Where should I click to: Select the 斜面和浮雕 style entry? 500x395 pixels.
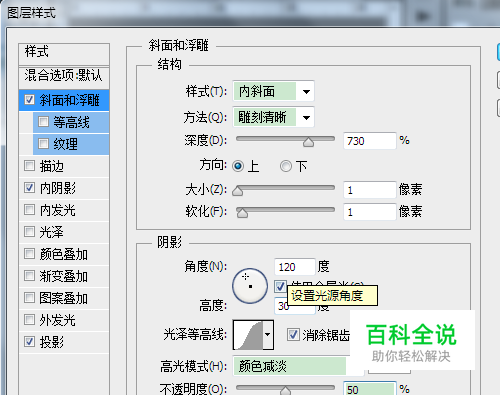(x=64, y=100)
